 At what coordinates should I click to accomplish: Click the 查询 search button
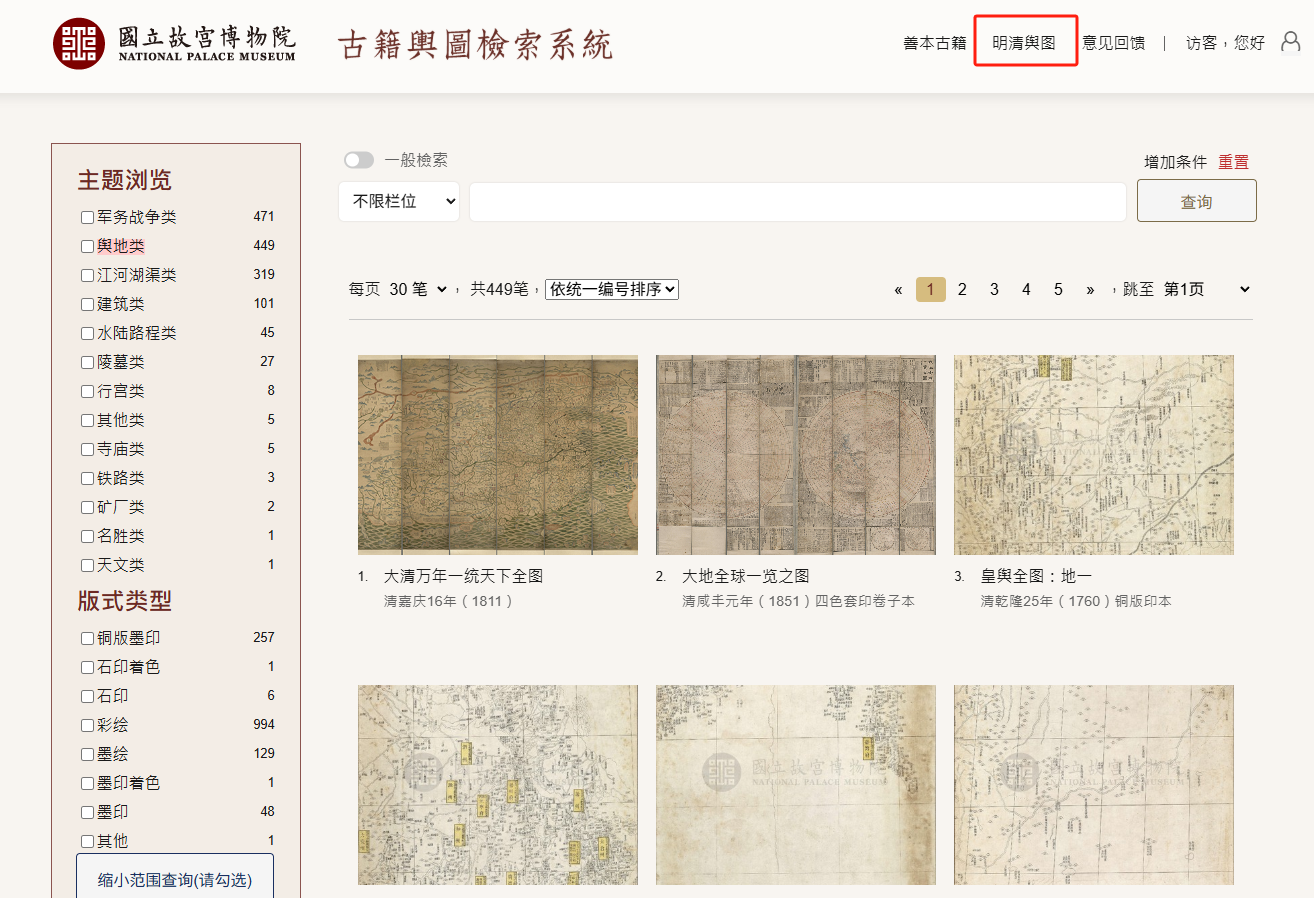1196,201
